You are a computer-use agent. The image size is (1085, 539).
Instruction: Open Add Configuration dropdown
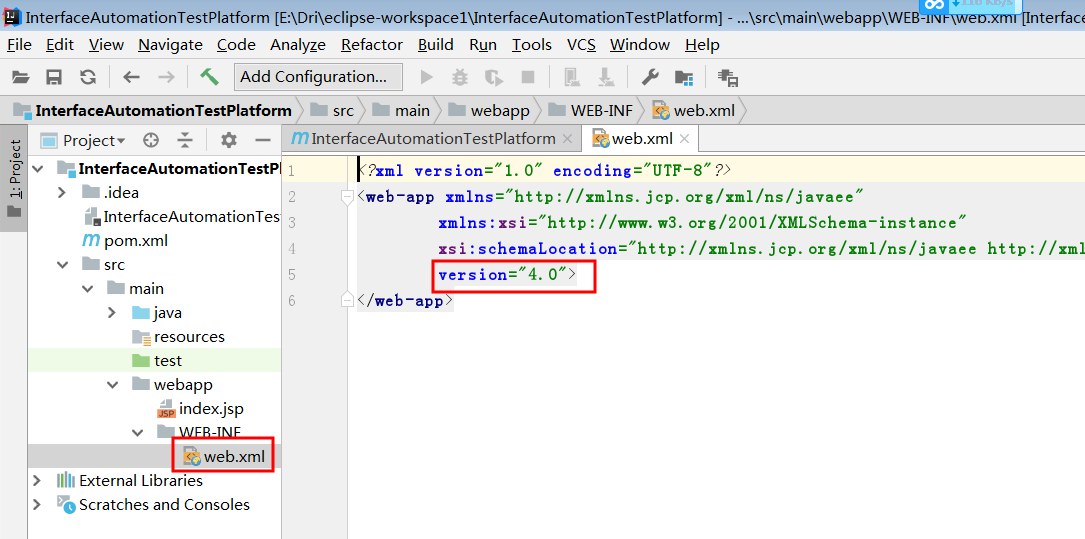318,77
